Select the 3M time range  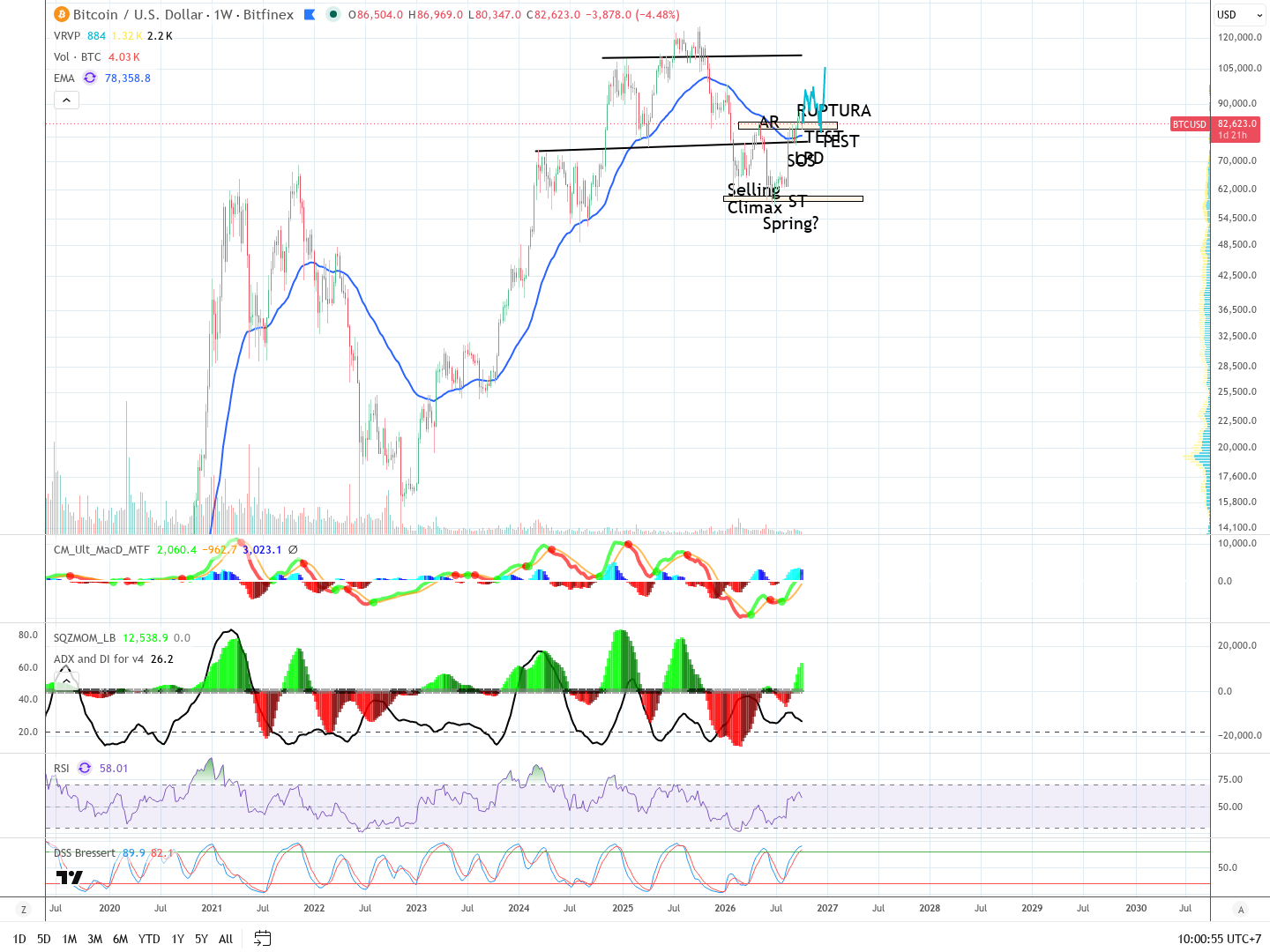tap(95, 939)
